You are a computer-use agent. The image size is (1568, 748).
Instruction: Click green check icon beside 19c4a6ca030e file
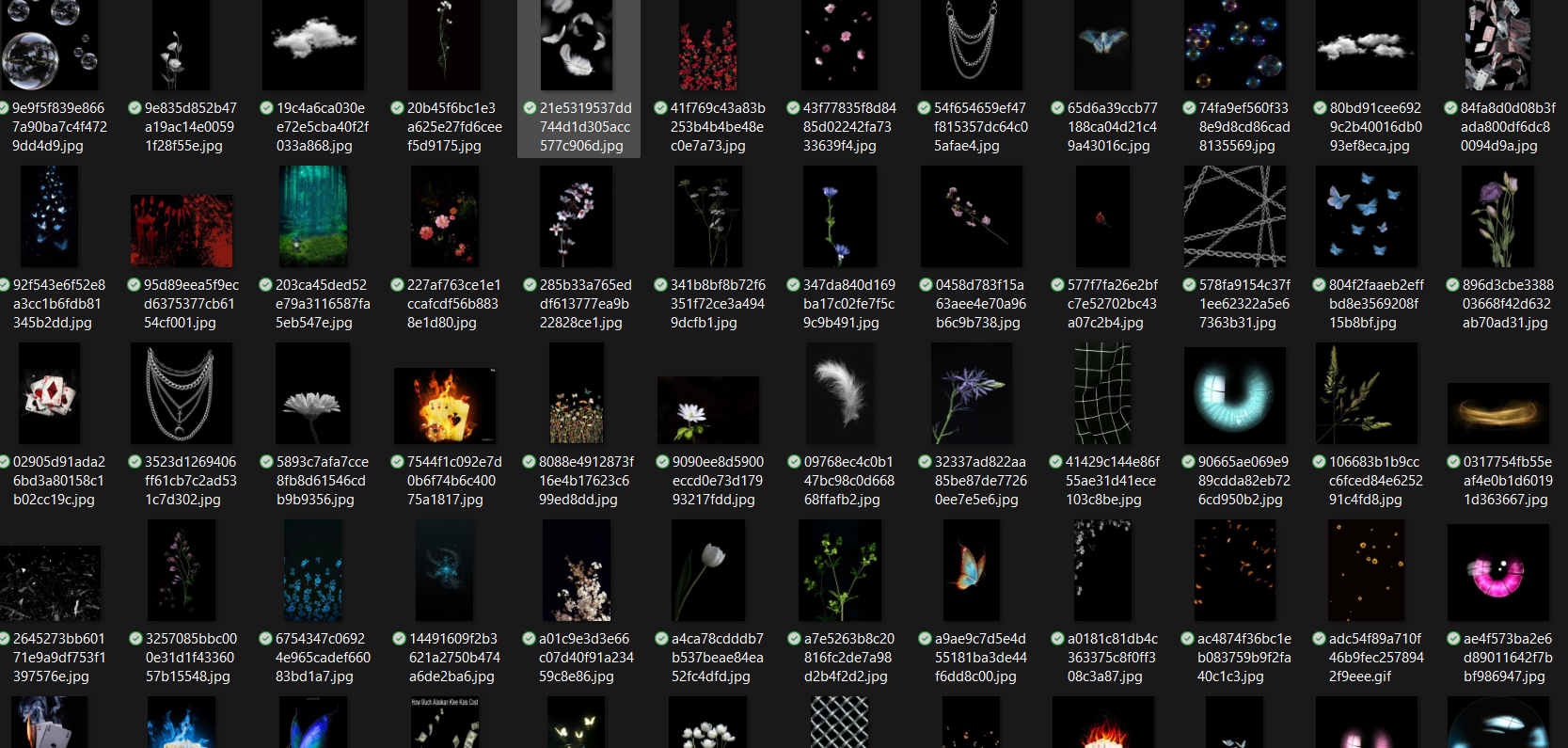pyautogui.click(x=267, y=108)
